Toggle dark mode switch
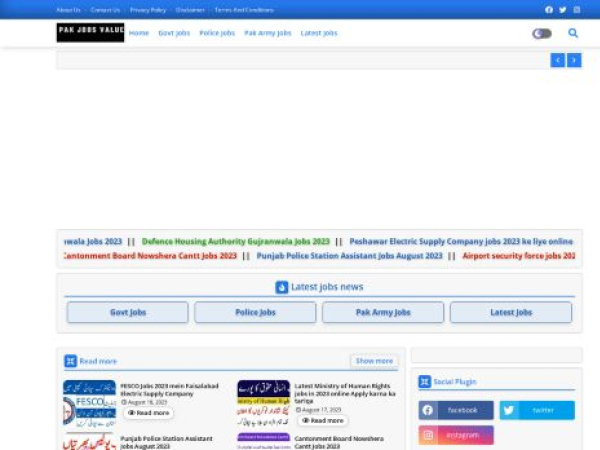Image resolution: width=600 pixels, height=450 pixels. tap(541, 33)
